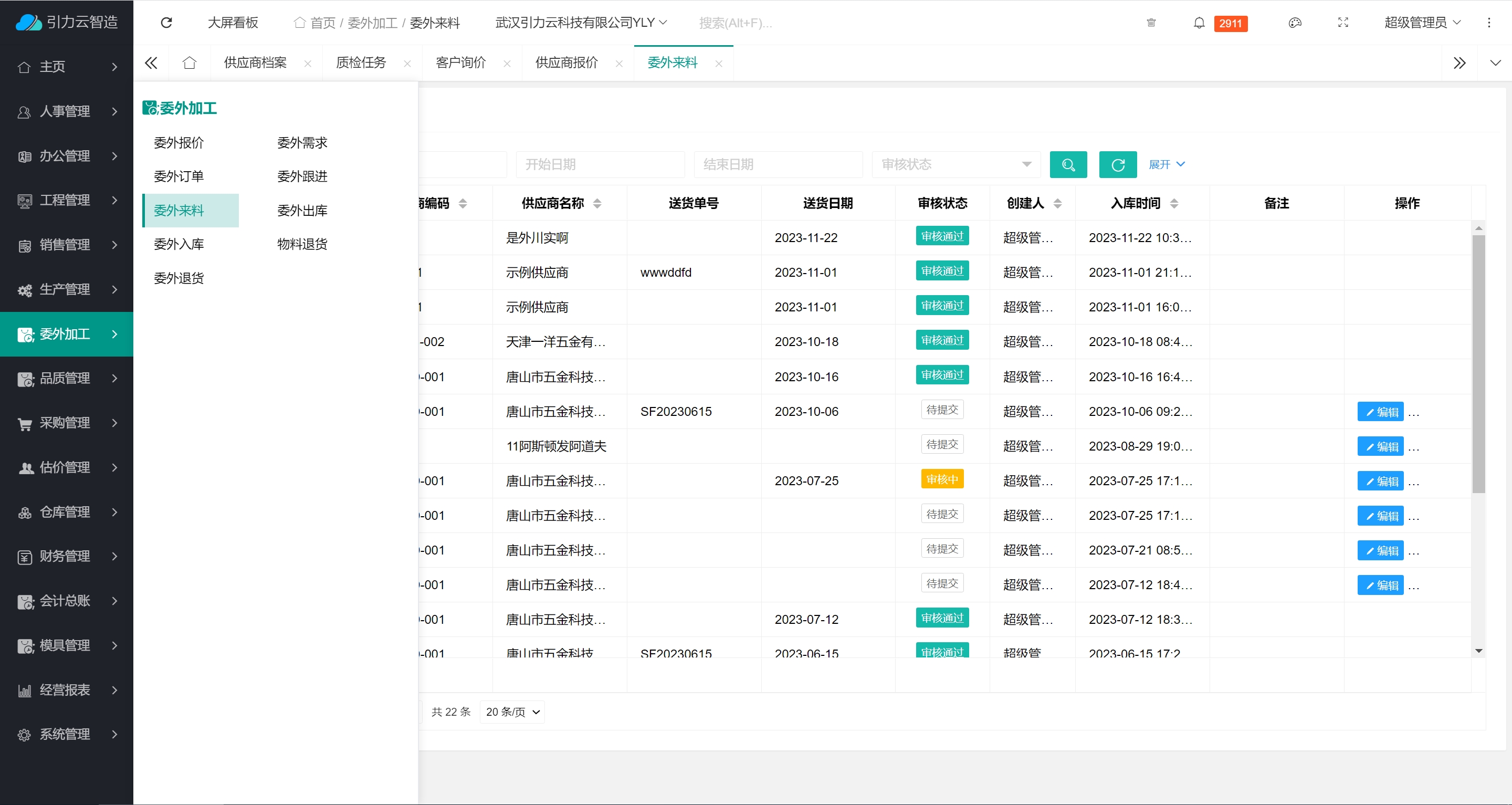Click the 展开 link to expand filters
The image size is (1512, 805).
click(x=1165, y=164)
